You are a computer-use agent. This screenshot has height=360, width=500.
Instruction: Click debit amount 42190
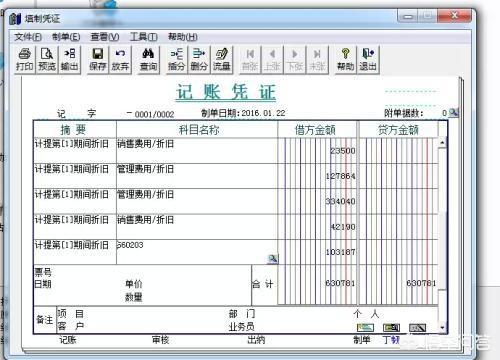(343, 227)
